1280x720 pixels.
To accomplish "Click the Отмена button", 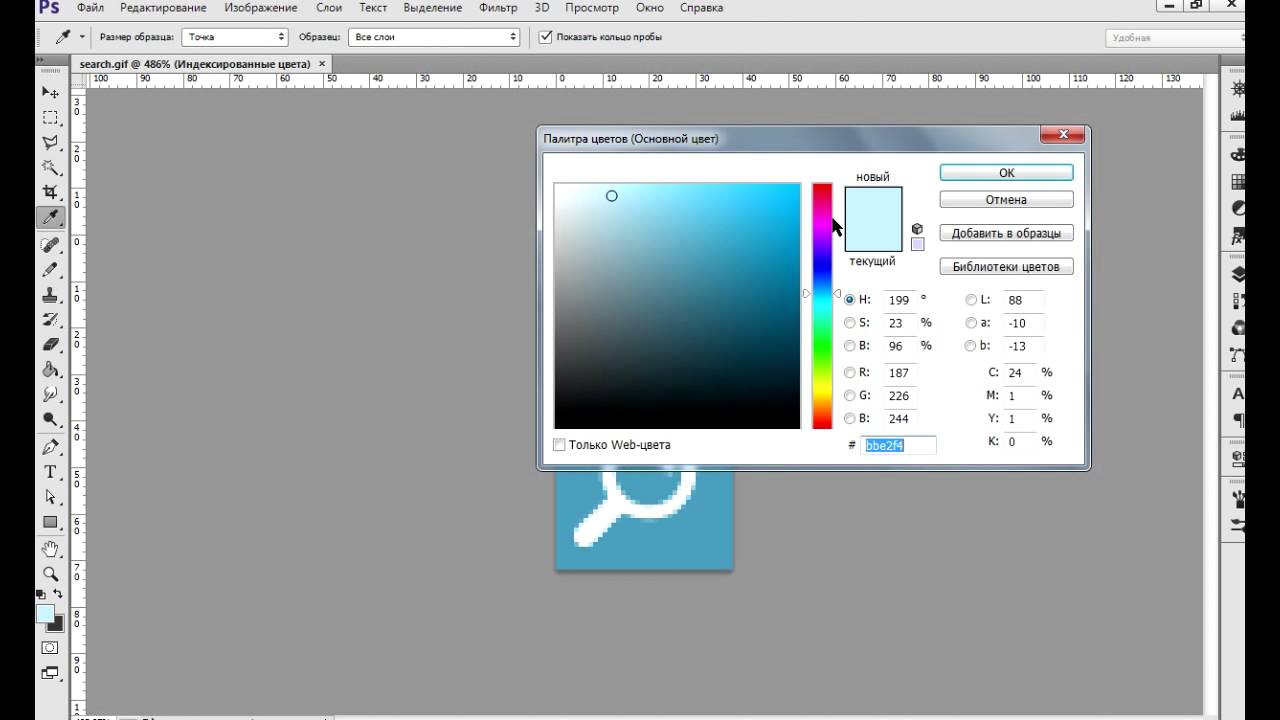I will pos(1007,200).
